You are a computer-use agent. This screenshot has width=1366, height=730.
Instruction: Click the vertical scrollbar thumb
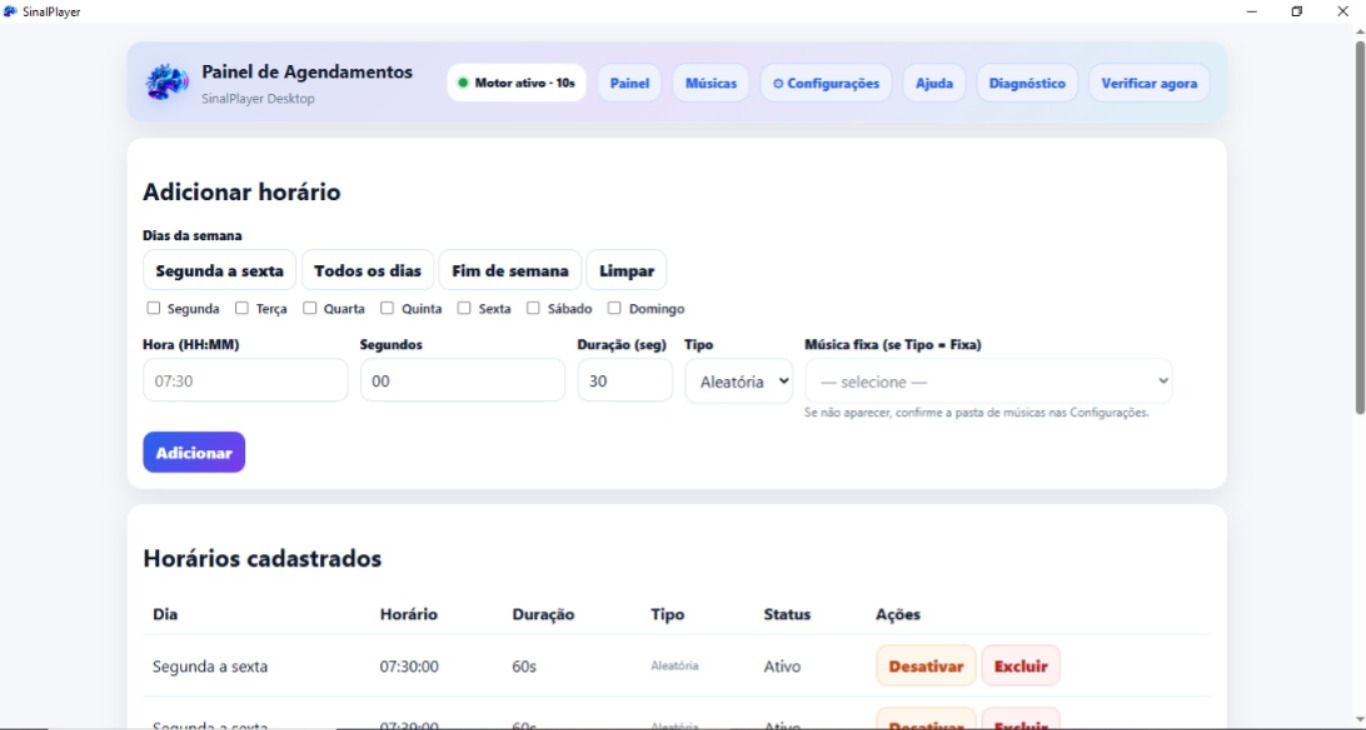(1359, 228)
